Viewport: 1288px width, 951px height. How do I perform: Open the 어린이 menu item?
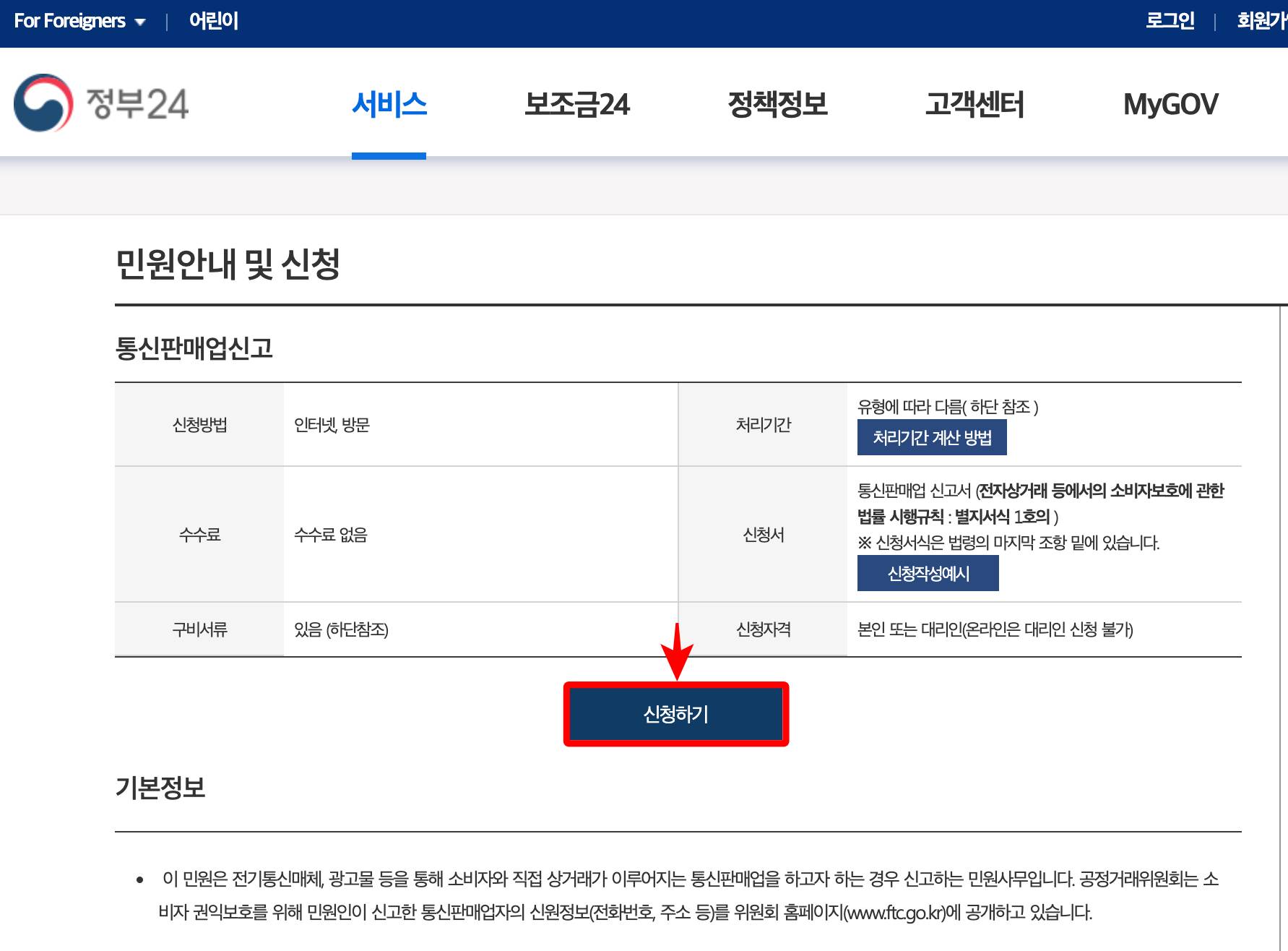(212, 21)
